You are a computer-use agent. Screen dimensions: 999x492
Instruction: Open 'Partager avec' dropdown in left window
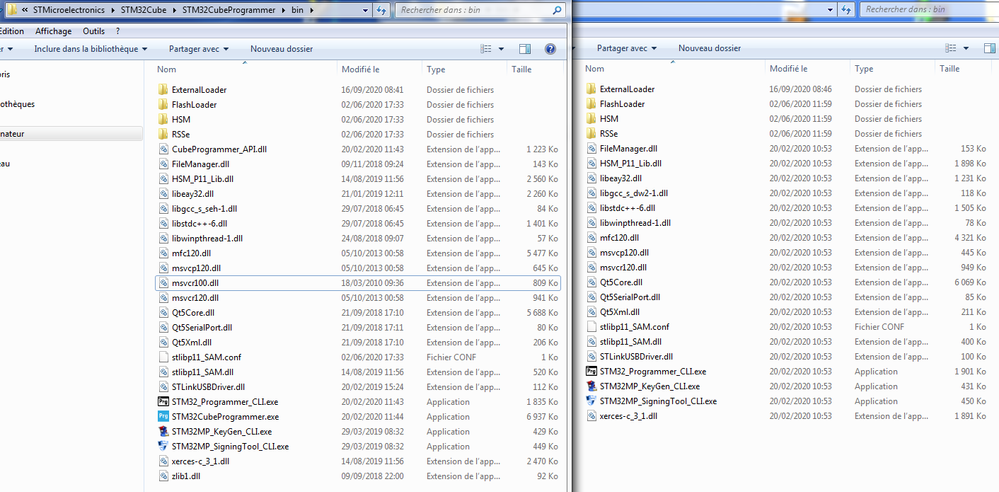click(x=199, y=49)
